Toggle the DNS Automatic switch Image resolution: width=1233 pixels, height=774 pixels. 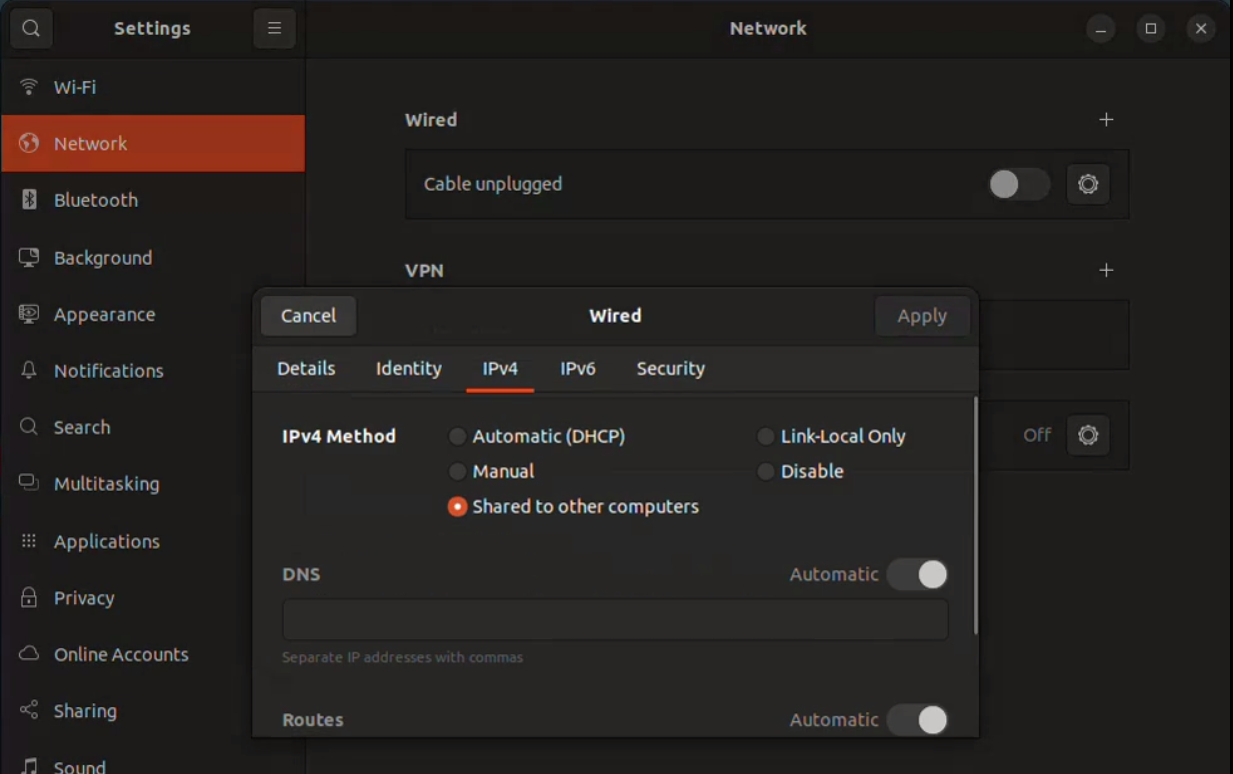pos(917,574)
